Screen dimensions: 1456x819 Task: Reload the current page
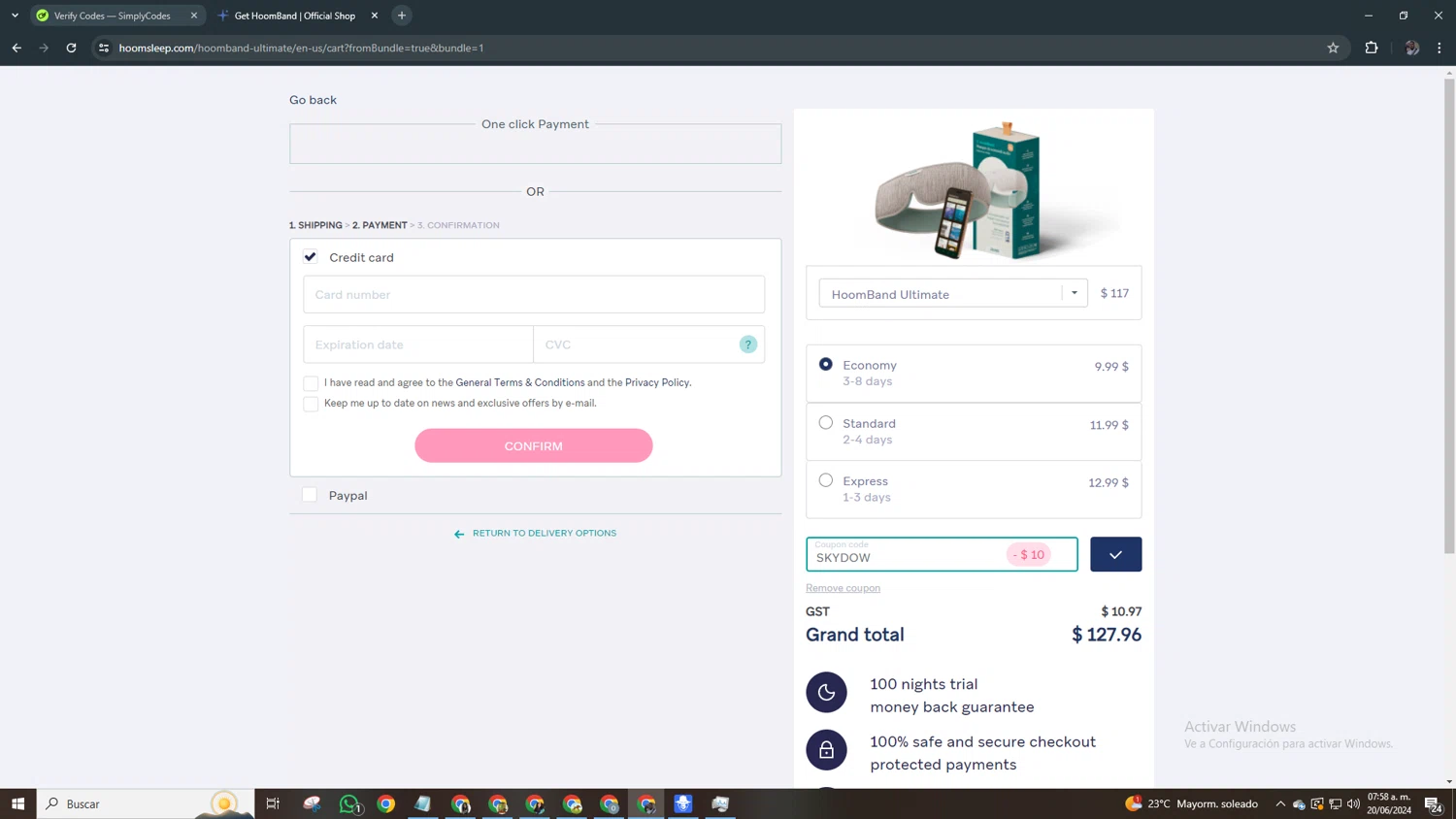tap(71, 48)
